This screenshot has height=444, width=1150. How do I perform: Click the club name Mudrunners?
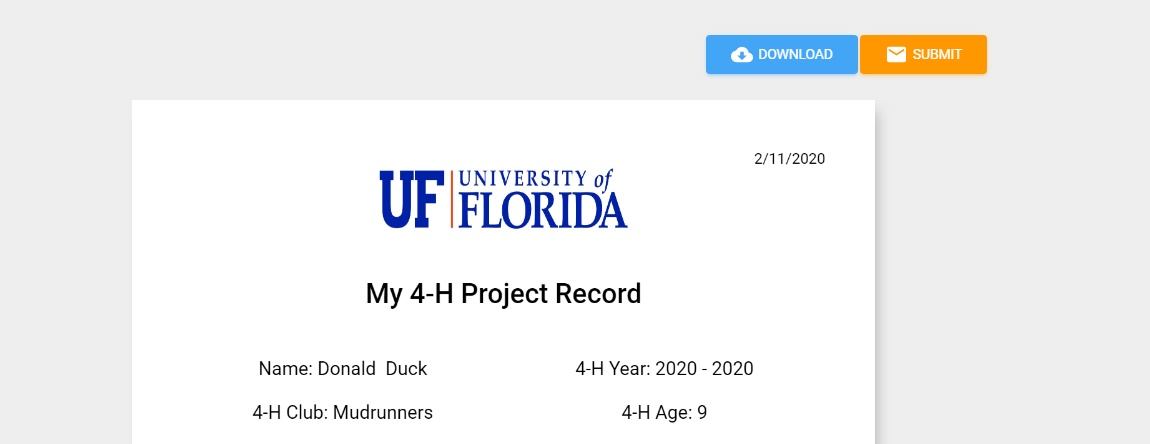[x=383, y=412]
